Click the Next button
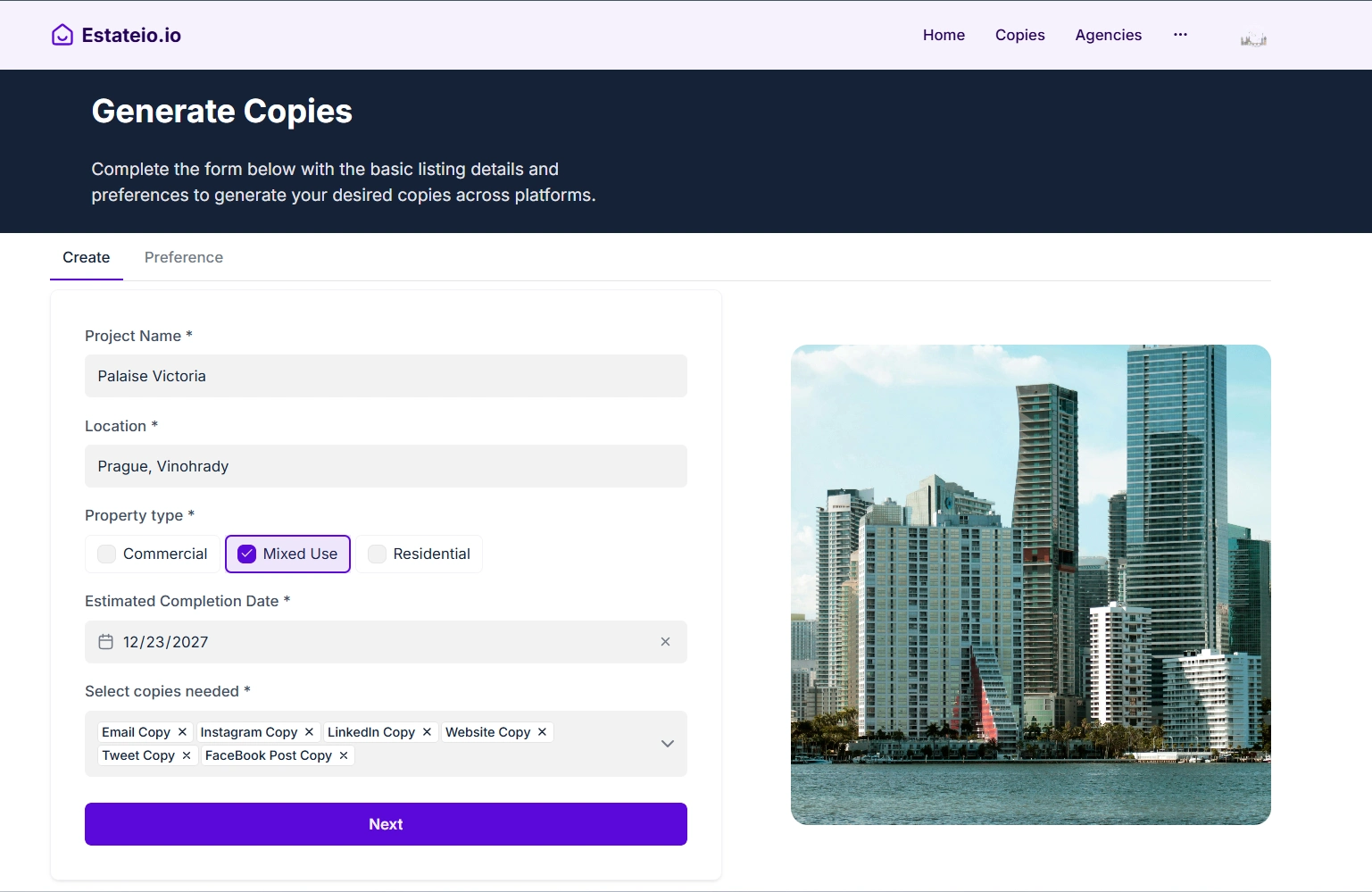The width and height of the screenshot is (1372, 892). [386, 824]
